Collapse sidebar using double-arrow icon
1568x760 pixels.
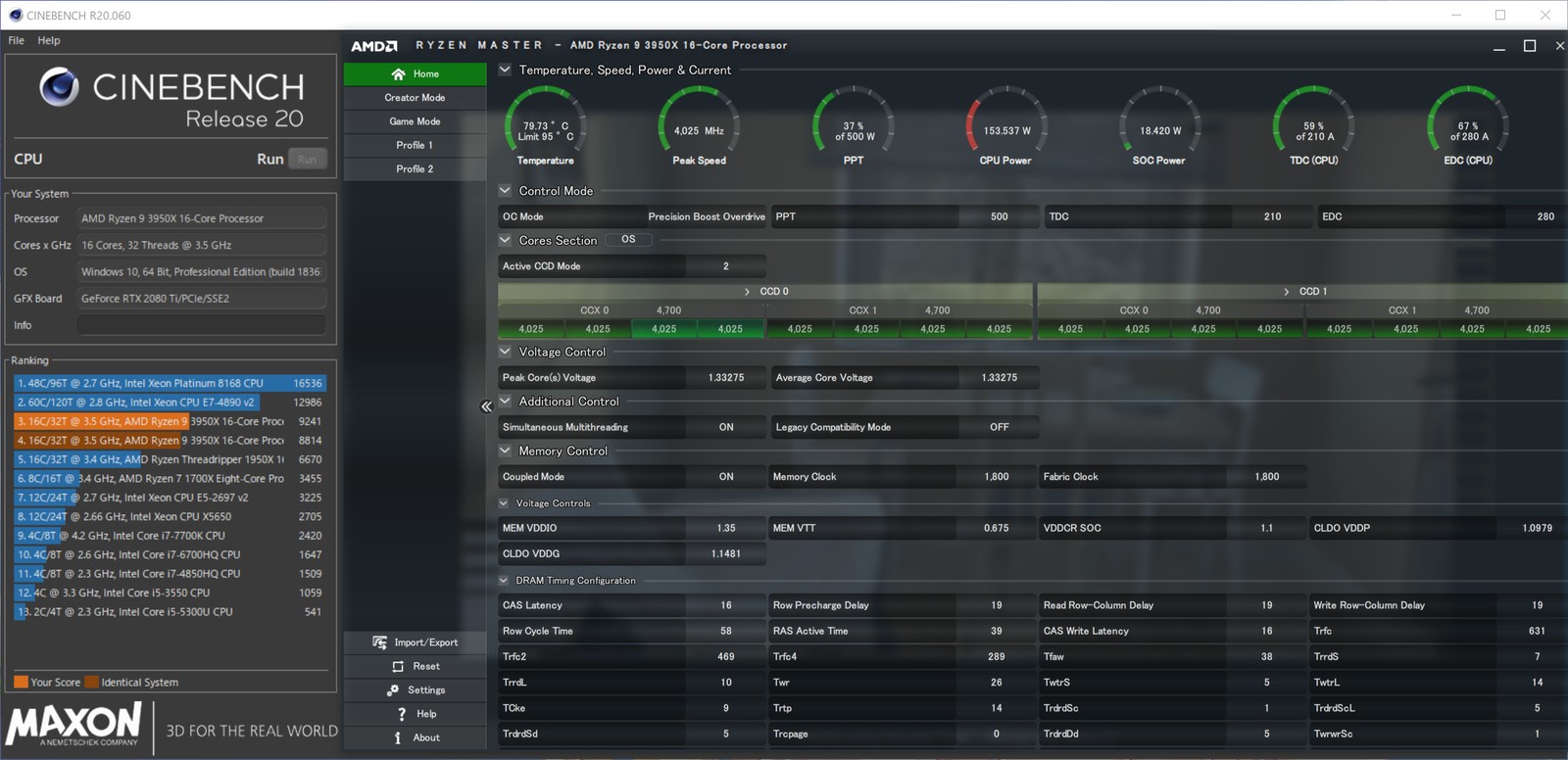point(486,406)
